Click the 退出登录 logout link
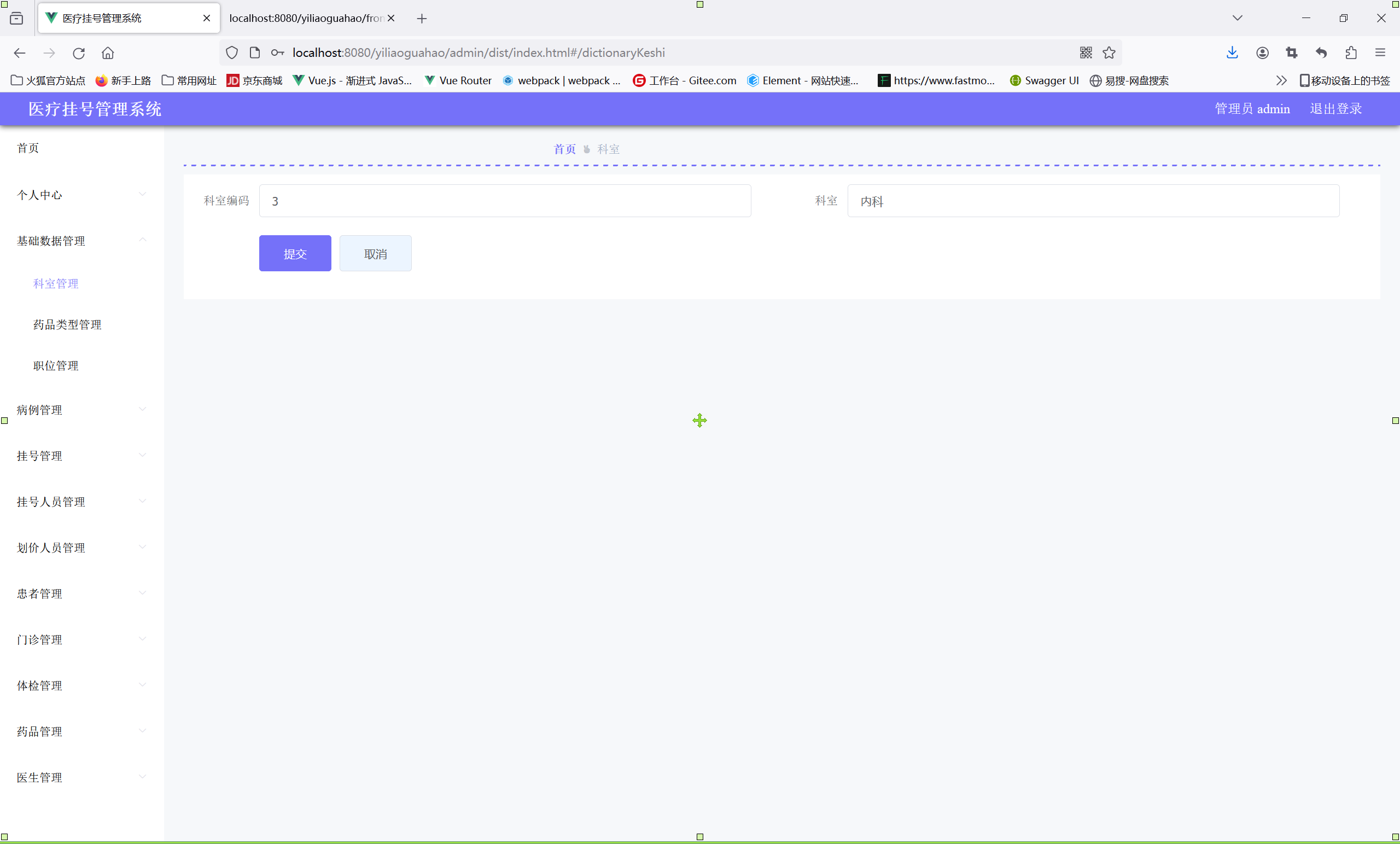Viewport: 1400px width, 844px height. [x=1335, y=108]
